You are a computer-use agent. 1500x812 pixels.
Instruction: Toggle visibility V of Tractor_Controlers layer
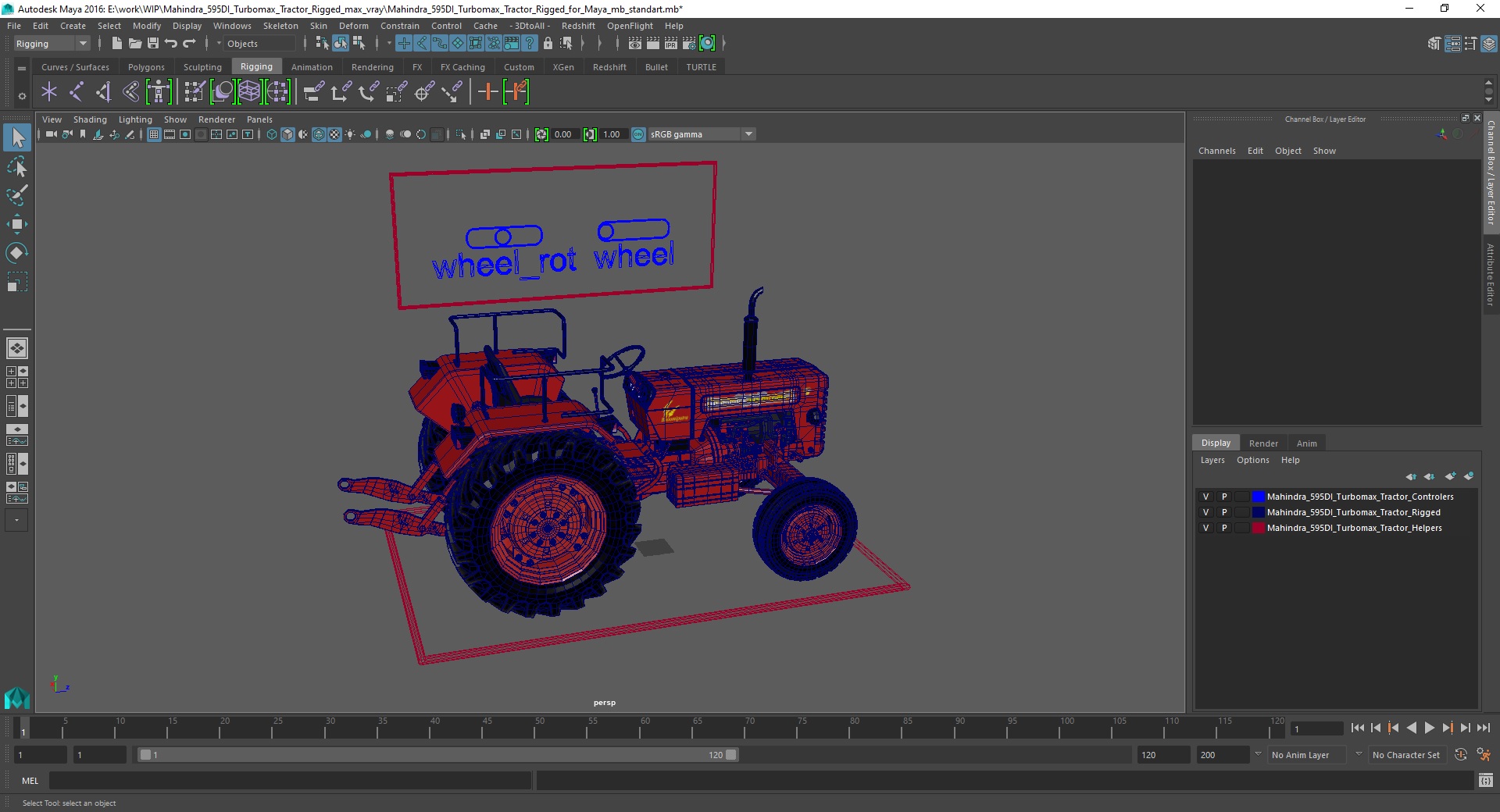[x=1205, y=497]
